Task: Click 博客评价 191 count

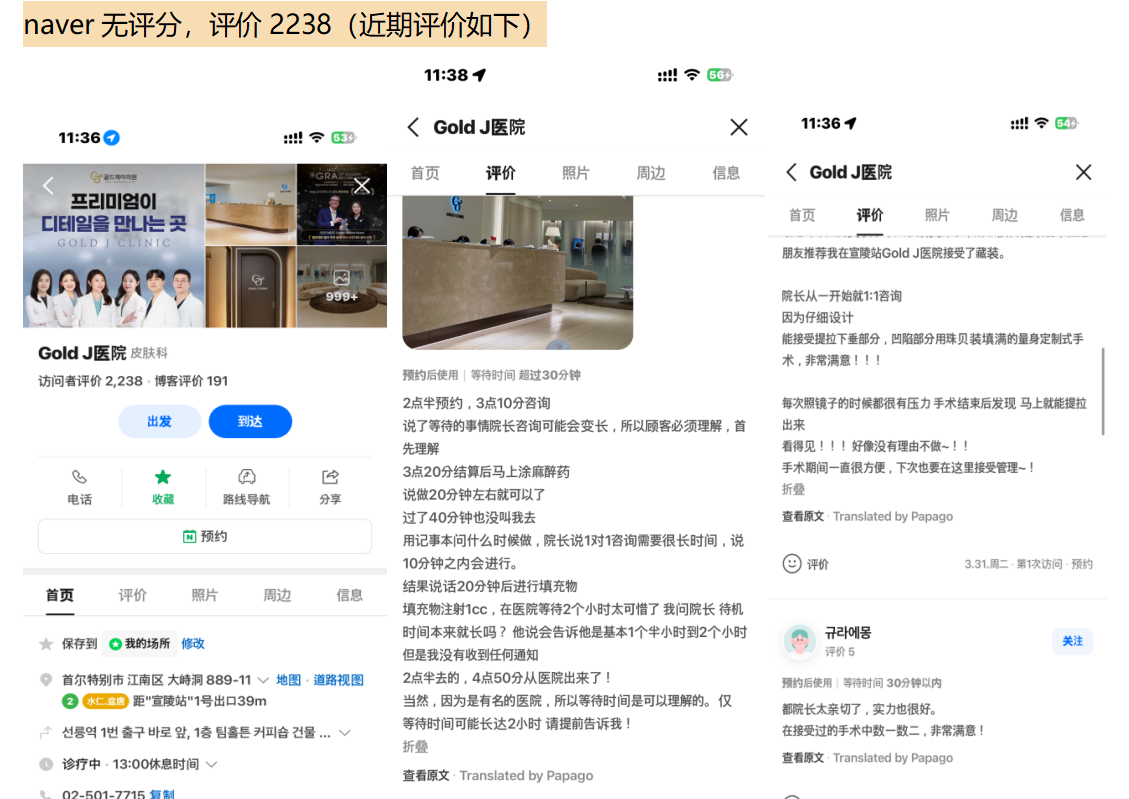Action: click(191, 381)
